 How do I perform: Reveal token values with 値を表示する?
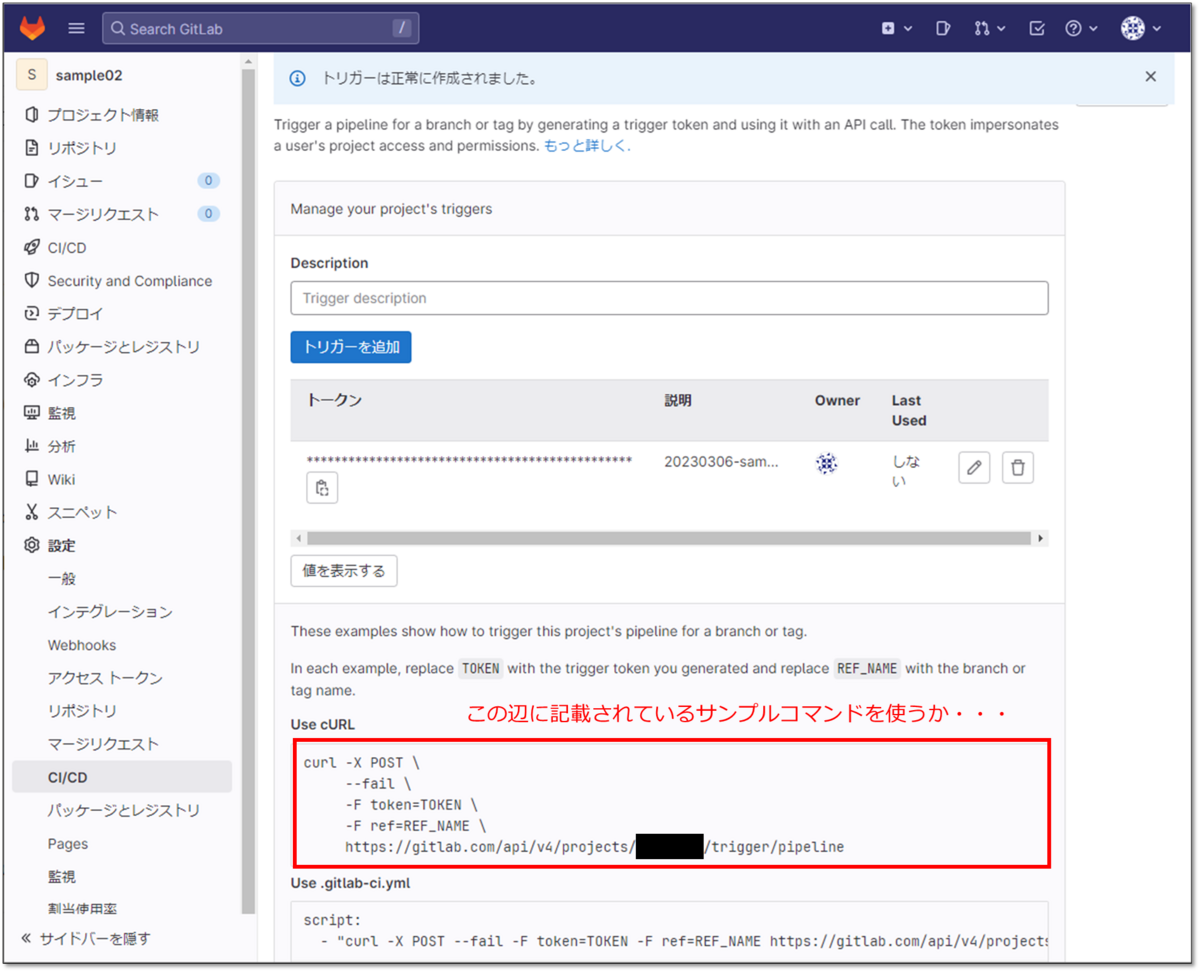344,570
